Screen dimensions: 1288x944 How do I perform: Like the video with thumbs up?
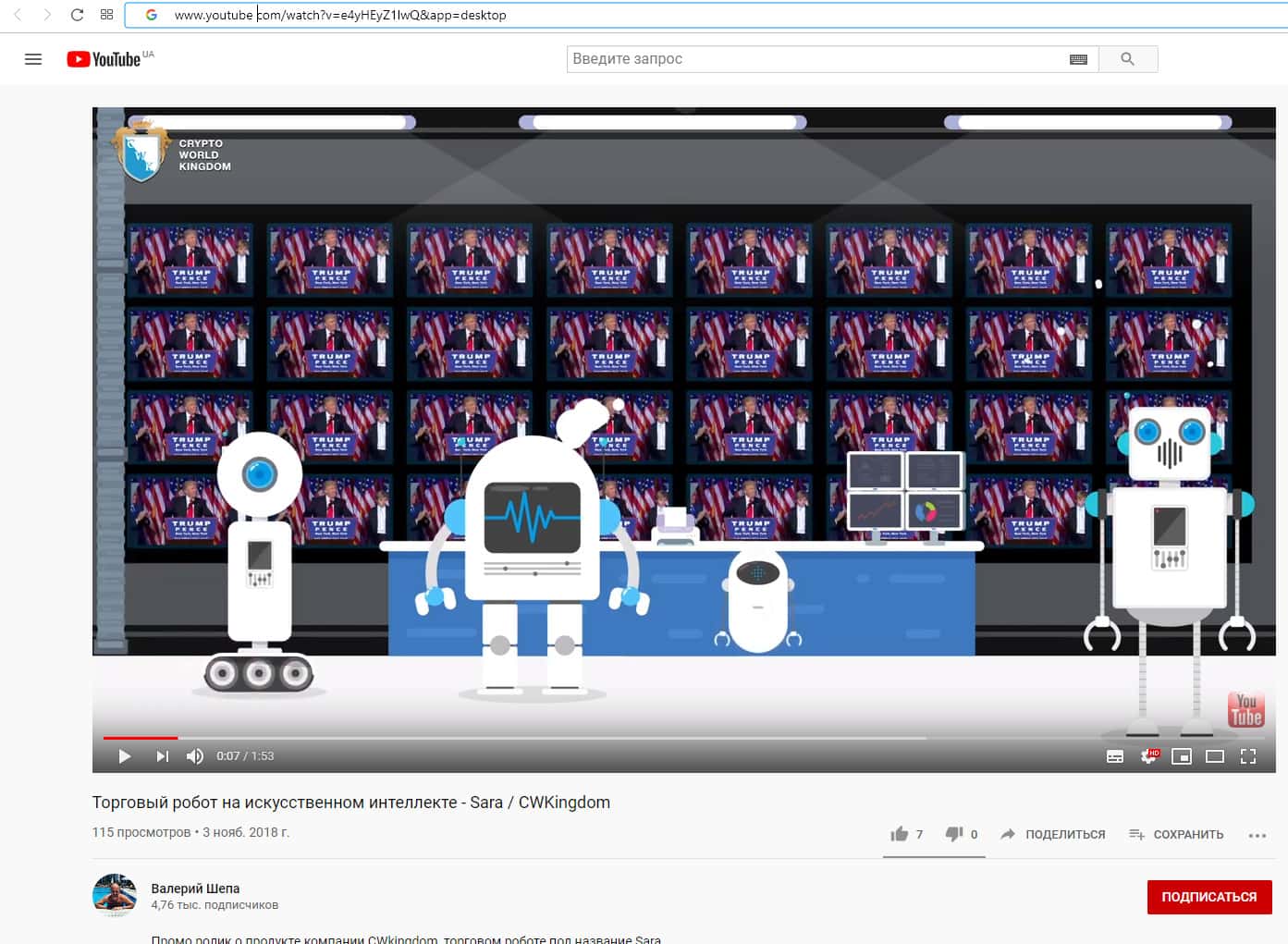tap(906, 834)
